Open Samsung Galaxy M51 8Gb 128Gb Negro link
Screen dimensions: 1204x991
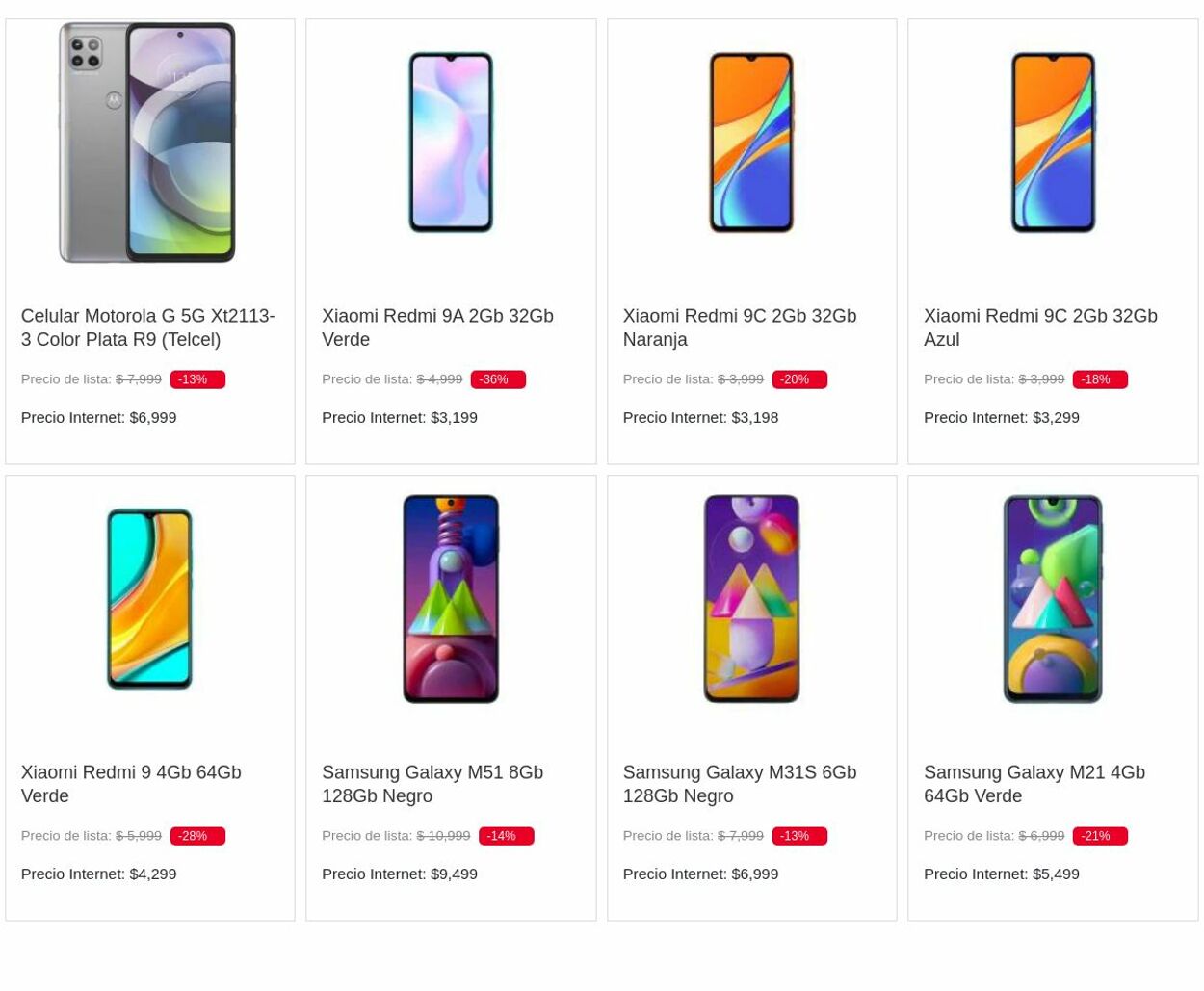tap(432, 784)
